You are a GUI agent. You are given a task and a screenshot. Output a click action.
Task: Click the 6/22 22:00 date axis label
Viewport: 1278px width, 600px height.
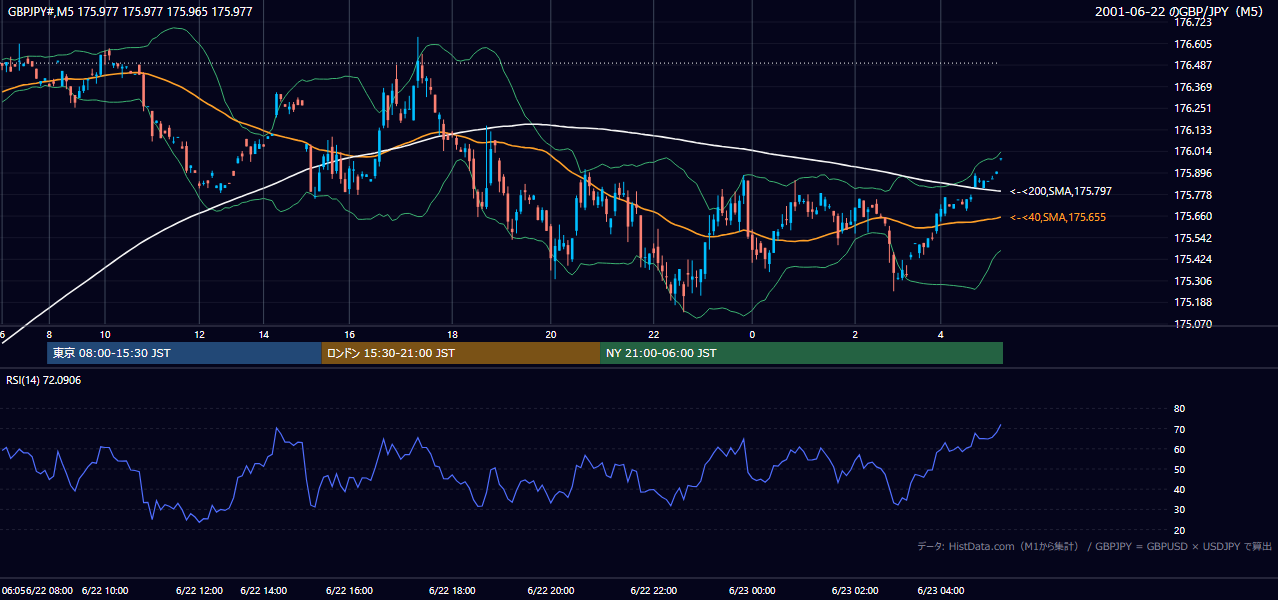[654, 591]
